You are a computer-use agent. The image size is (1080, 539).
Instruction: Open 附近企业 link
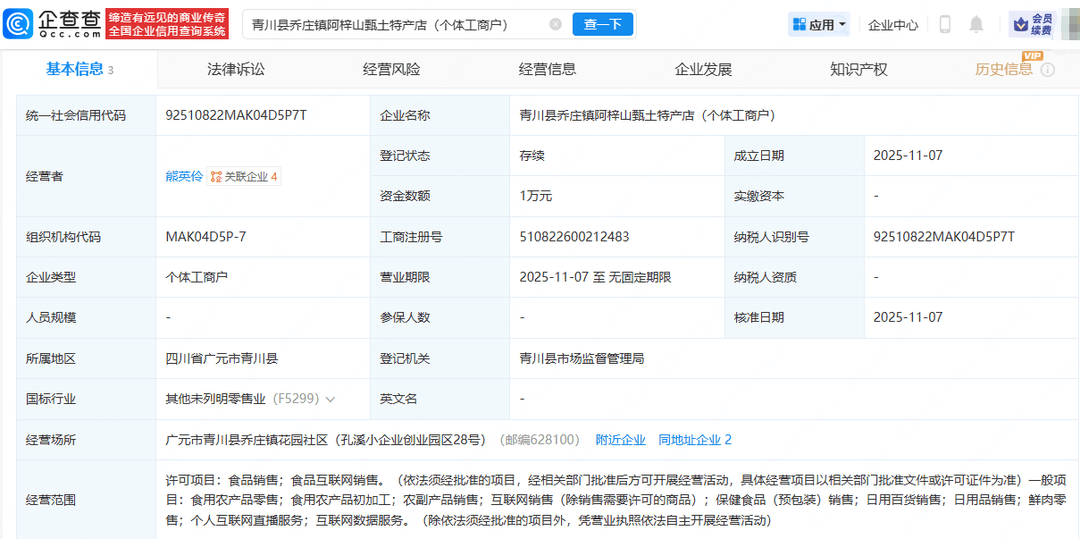click(x=621, y=439)
